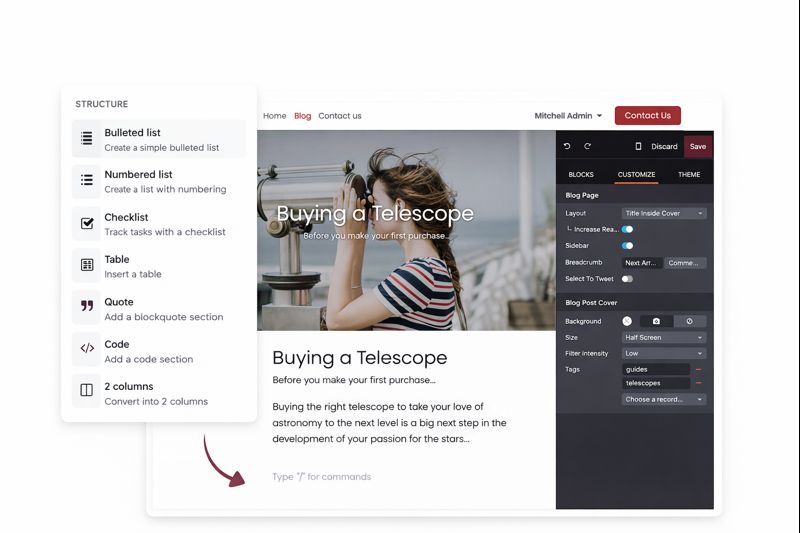Switch to the Blocks tab
The height and width of the screenshot is (533, 800).
581,174
